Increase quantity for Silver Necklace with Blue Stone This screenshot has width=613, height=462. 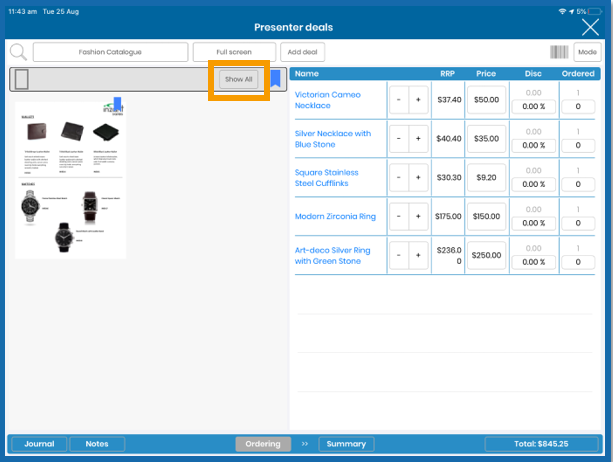(x=418, y=138)
